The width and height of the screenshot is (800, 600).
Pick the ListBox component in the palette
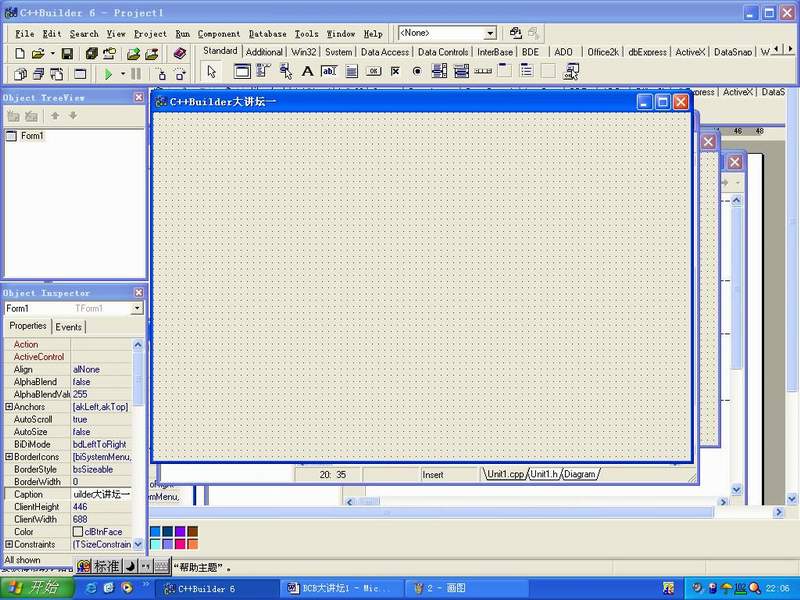click(439, 71)
